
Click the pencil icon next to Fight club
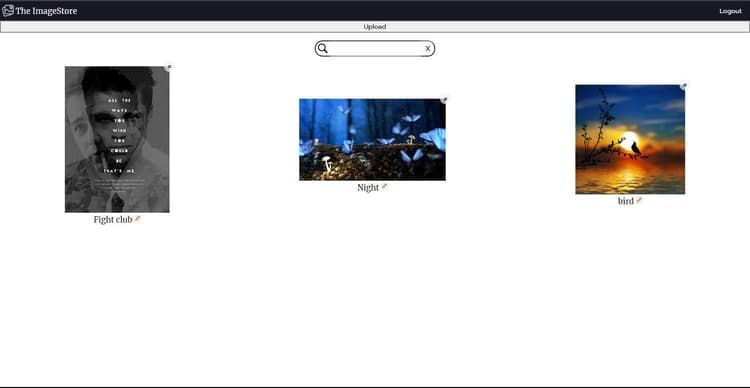tap(138, 219)
